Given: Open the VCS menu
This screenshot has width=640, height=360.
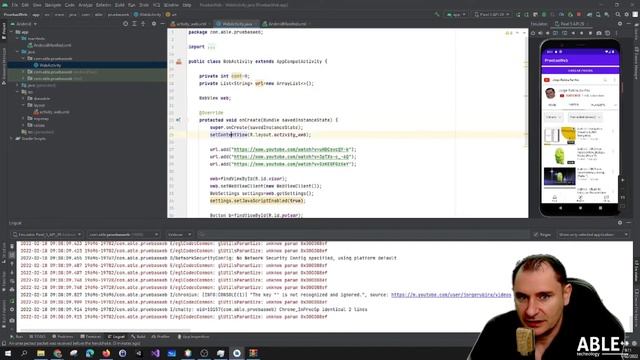Looking at the screenshot, I should (156, 5).
